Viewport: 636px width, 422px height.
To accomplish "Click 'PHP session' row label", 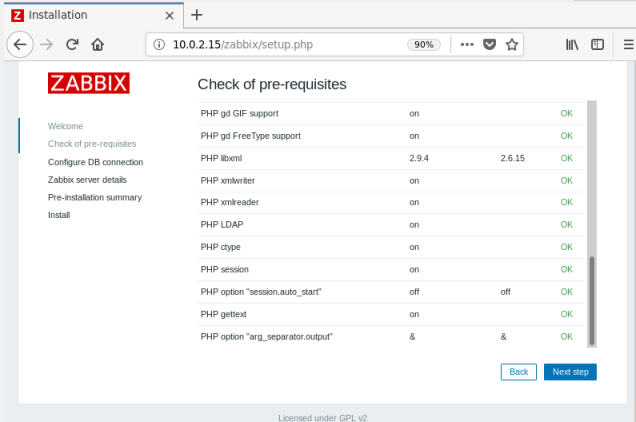I will coord(224,269).
